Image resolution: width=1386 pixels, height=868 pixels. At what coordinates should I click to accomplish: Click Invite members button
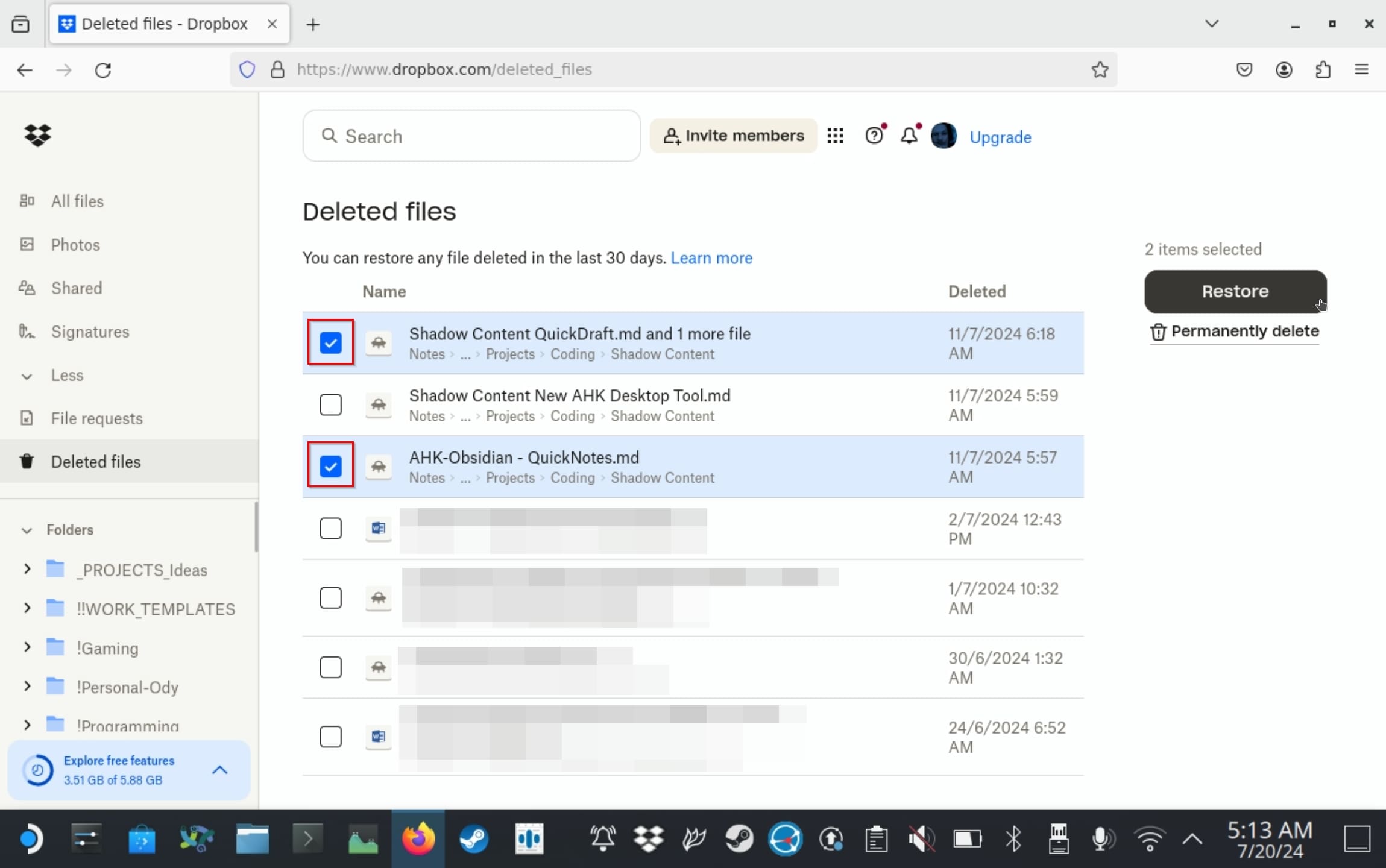point(733,136)
